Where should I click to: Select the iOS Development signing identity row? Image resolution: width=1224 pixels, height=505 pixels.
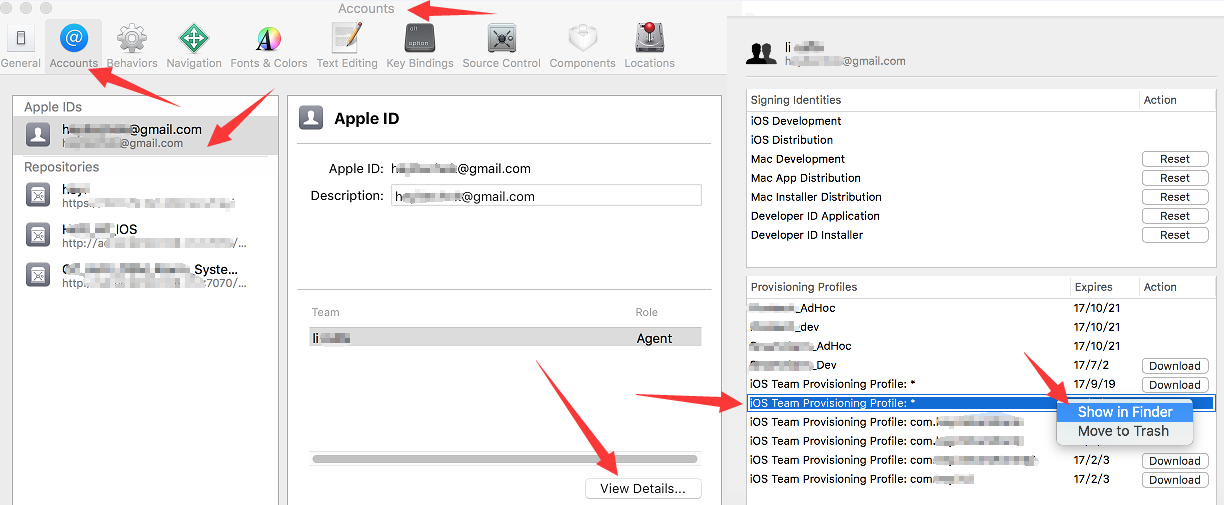click(x=981, y=121)
